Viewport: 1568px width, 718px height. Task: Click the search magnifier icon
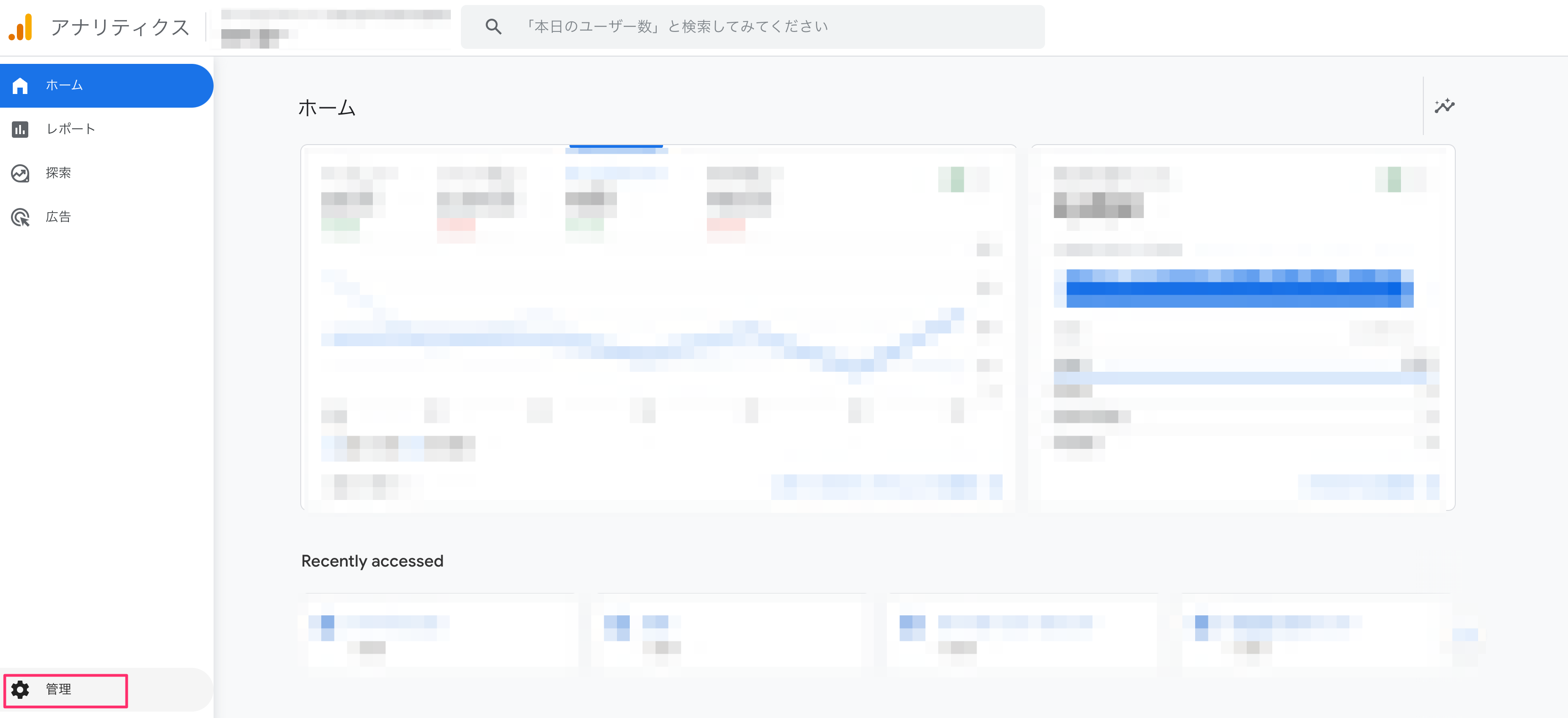tap(493, 27)
